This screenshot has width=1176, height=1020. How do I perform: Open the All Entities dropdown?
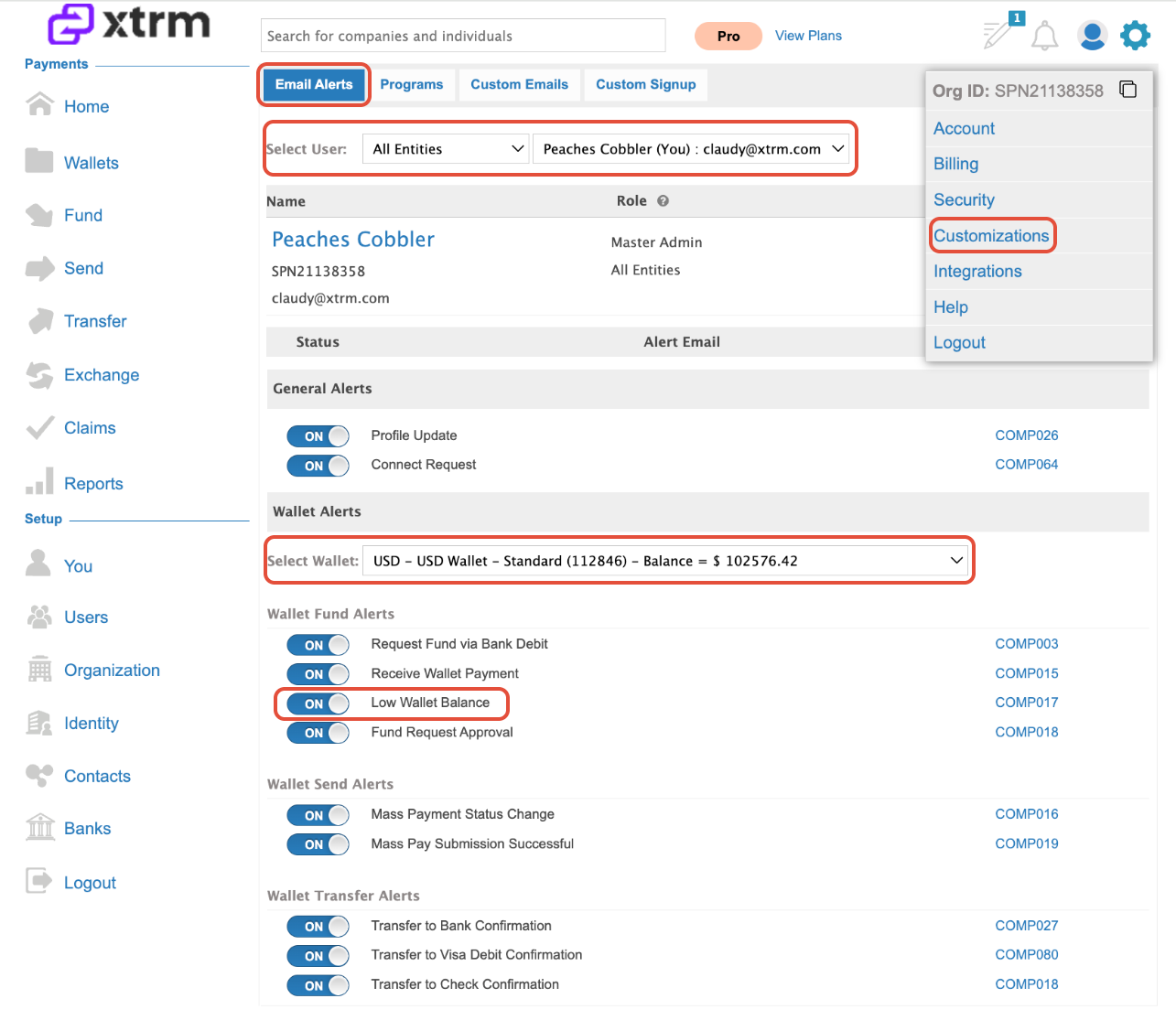tap(446, 148)
